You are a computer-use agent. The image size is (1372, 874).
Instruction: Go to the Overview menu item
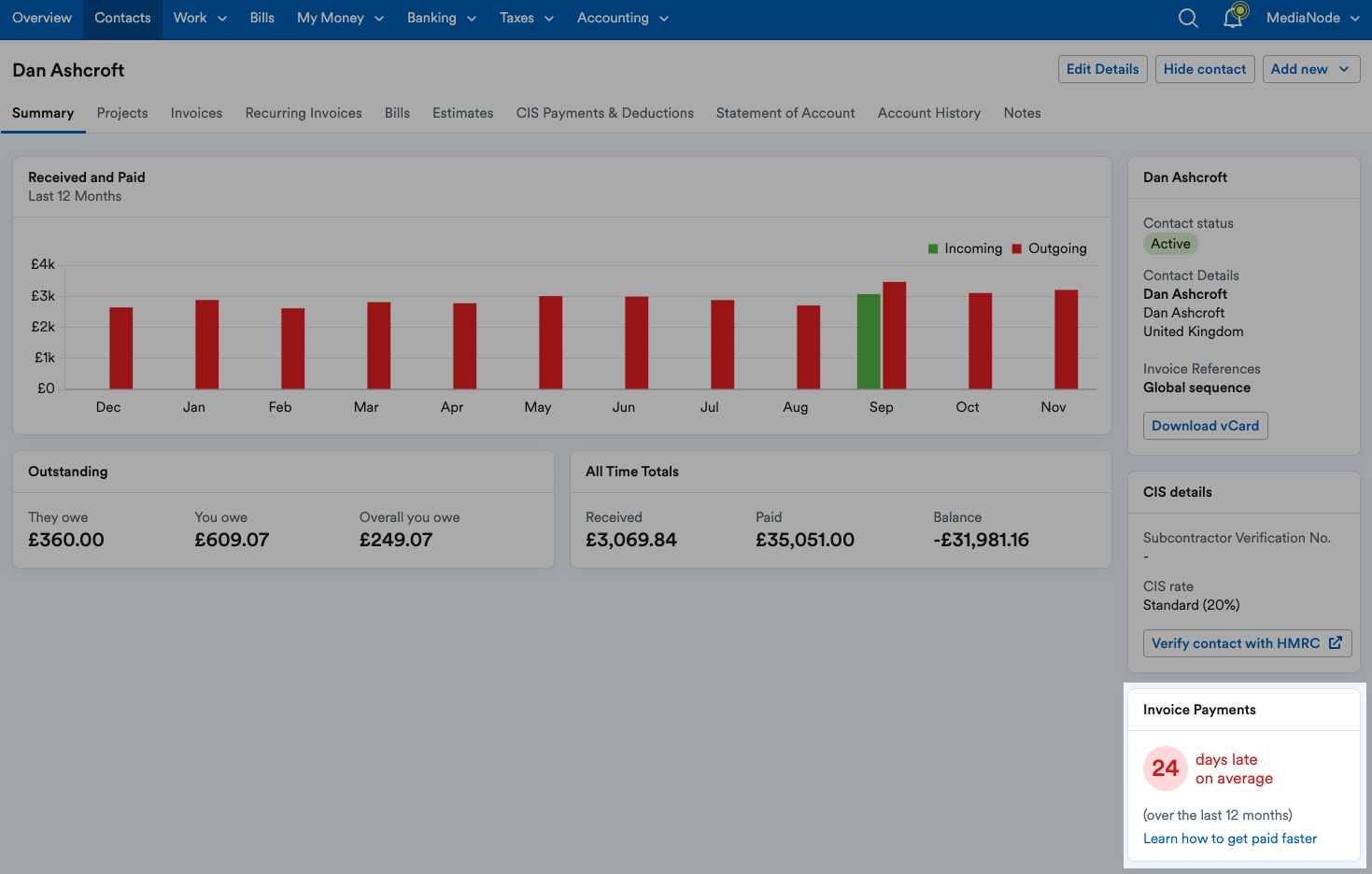point(42,18)
